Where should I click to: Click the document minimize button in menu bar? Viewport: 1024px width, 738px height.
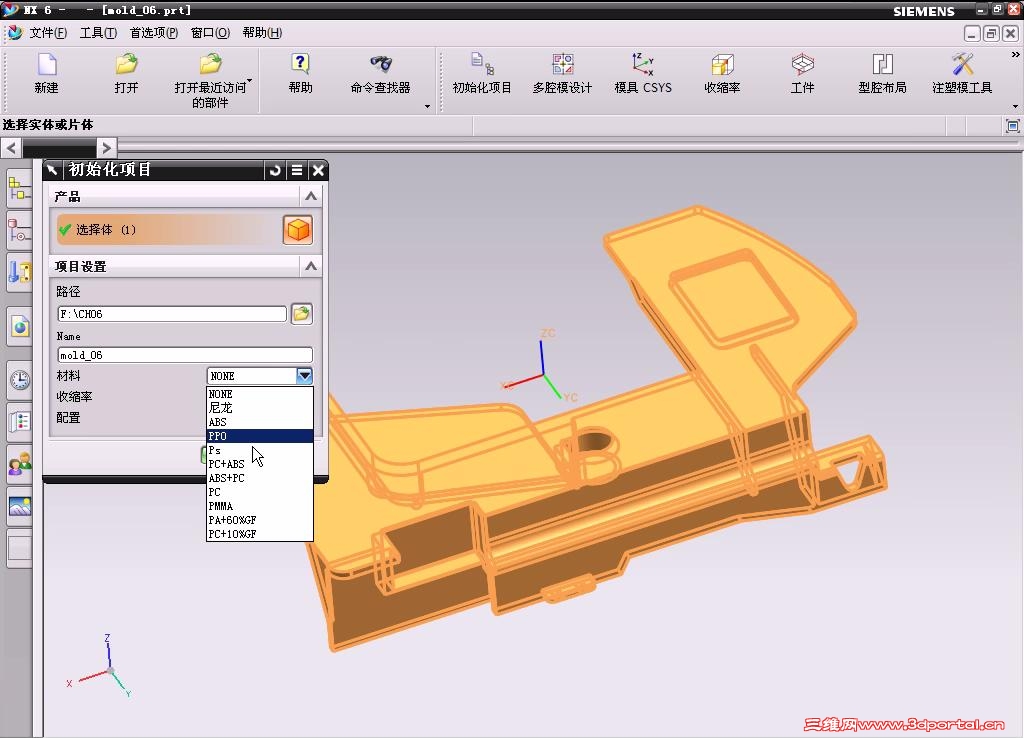click(972, 33)
